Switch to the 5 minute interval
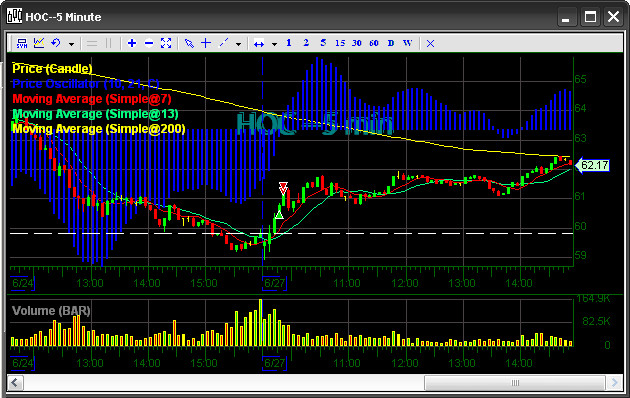This screenshot has width=630, height=398. 323,43
